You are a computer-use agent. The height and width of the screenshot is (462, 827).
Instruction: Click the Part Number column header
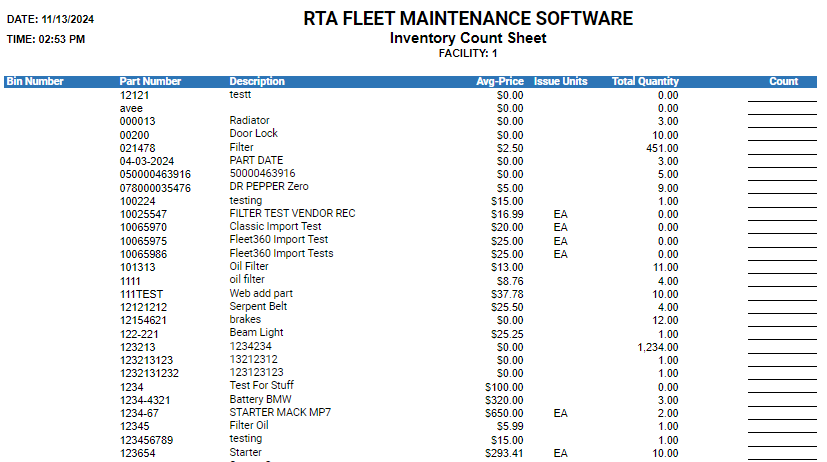point(150,82)
